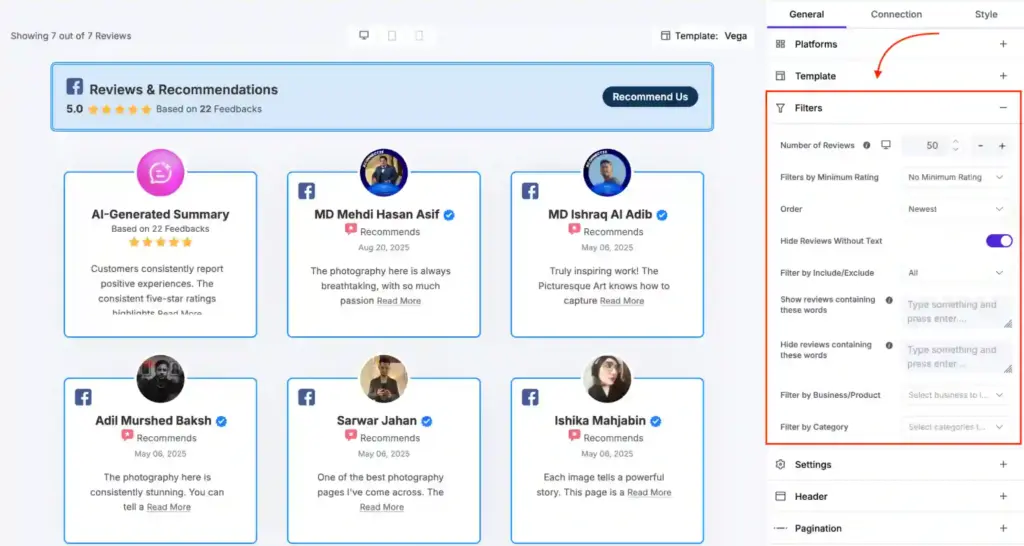Click the Show reviews containing these words field
Screen dimensions: 1024x546
957,312
